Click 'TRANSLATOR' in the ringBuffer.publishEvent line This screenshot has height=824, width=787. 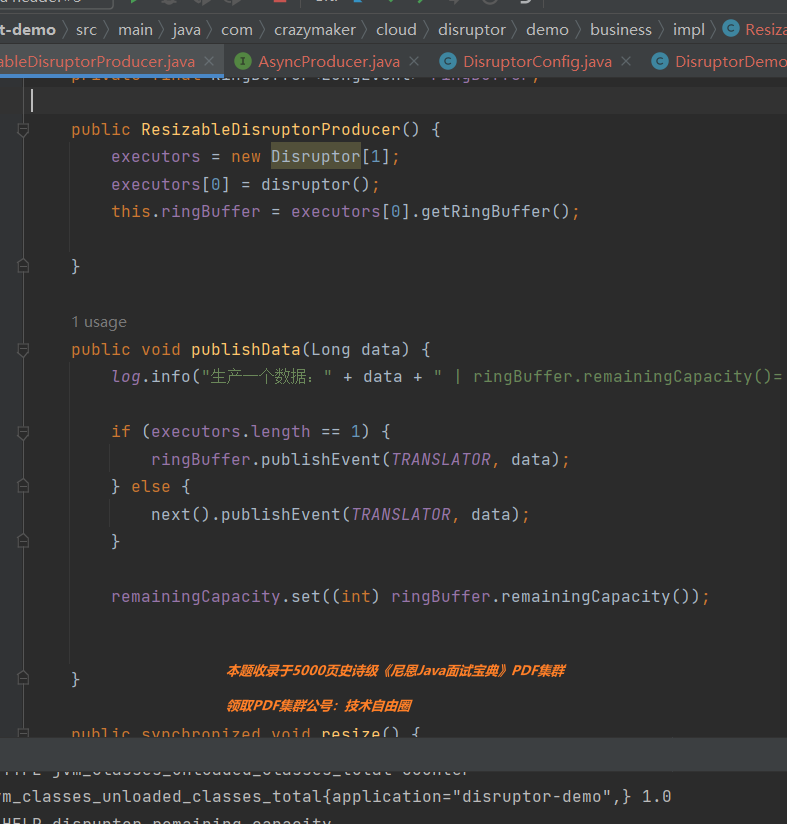click(440, 460)
